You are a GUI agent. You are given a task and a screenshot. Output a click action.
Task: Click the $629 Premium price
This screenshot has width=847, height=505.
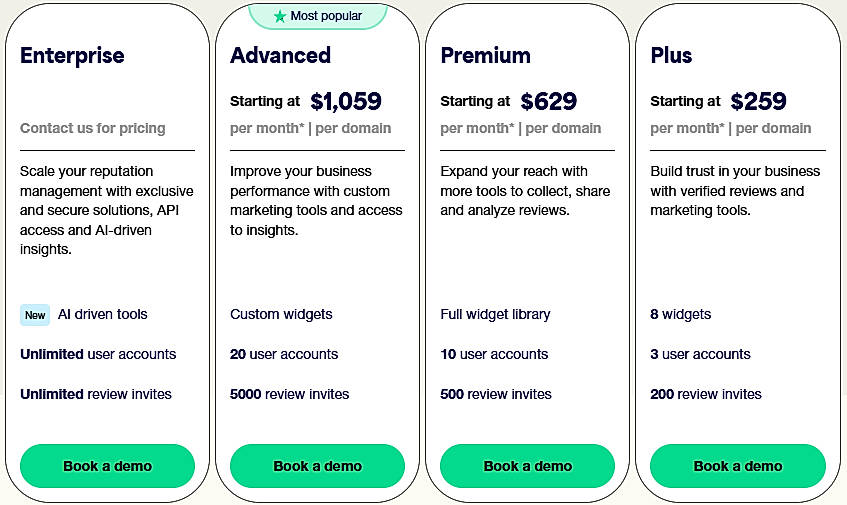[x=549, y=101]
